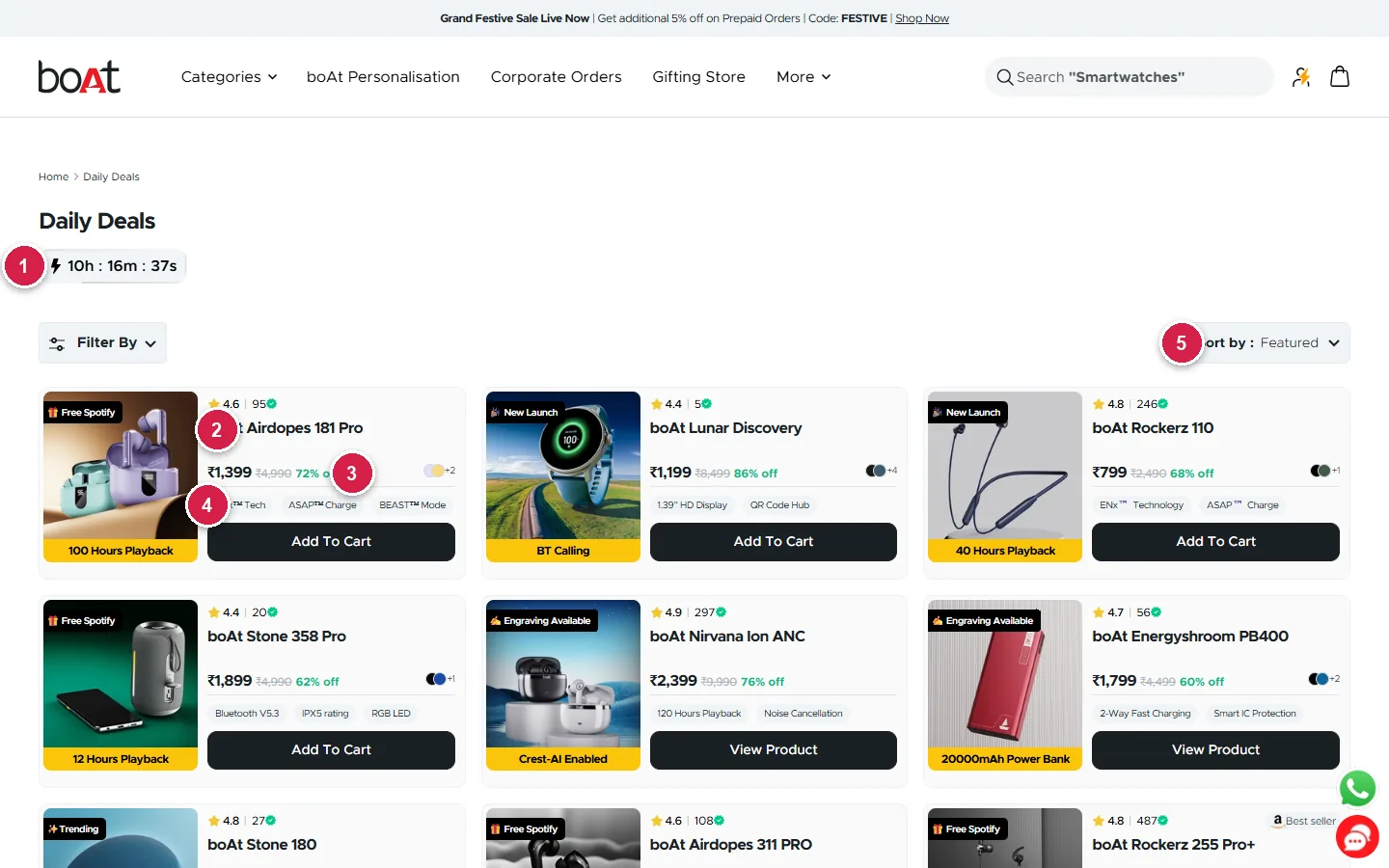Open WhatsApp chat floating icon
Screen dimensions: 1389x868
pyautogui.click(x=1357, y=788)
